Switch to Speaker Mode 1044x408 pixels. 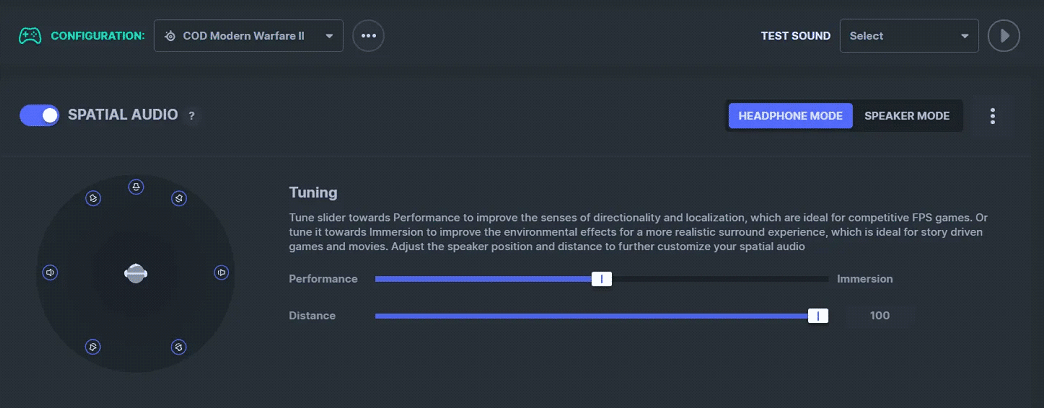point(907,116)
